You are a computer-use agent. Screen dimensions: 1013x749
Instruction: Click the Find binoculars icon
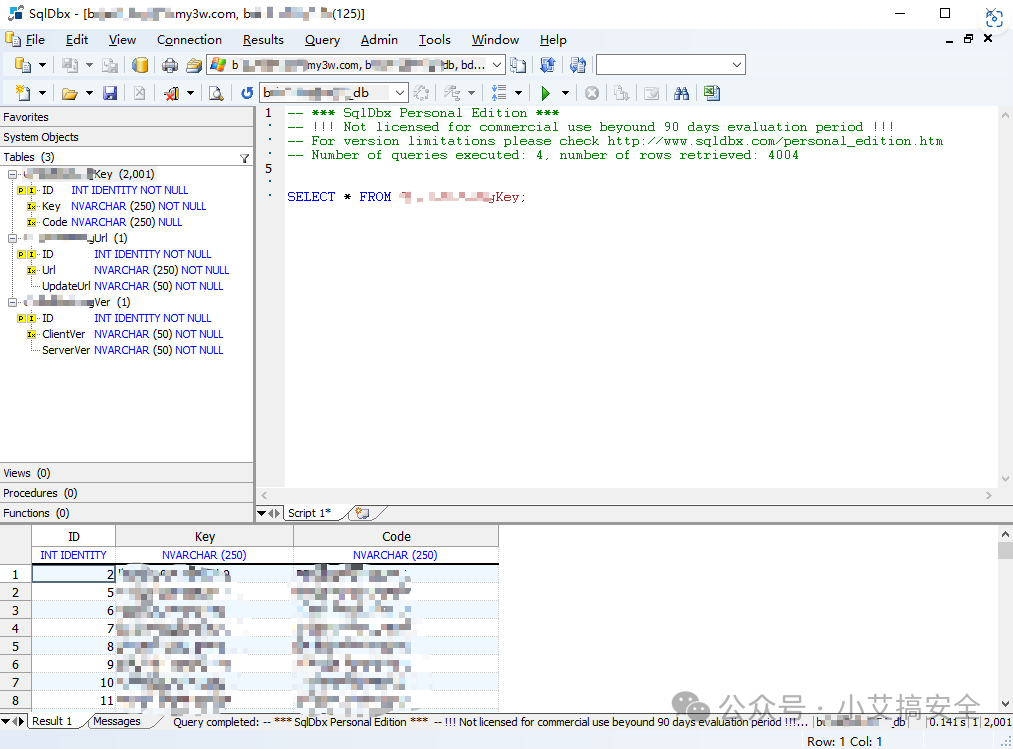click(x=681, y=93)
